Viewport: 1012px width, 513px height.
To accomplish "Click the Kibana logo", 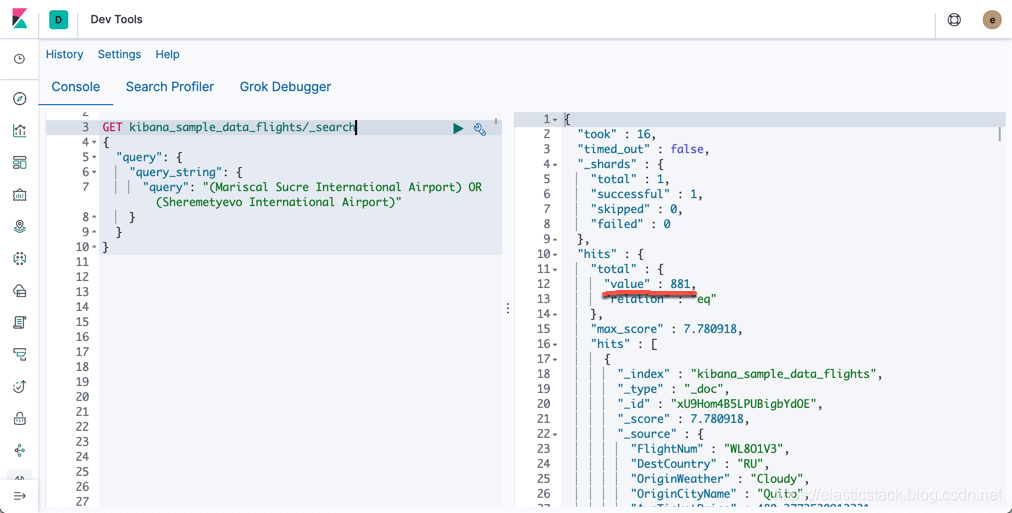I will point(19,19).
